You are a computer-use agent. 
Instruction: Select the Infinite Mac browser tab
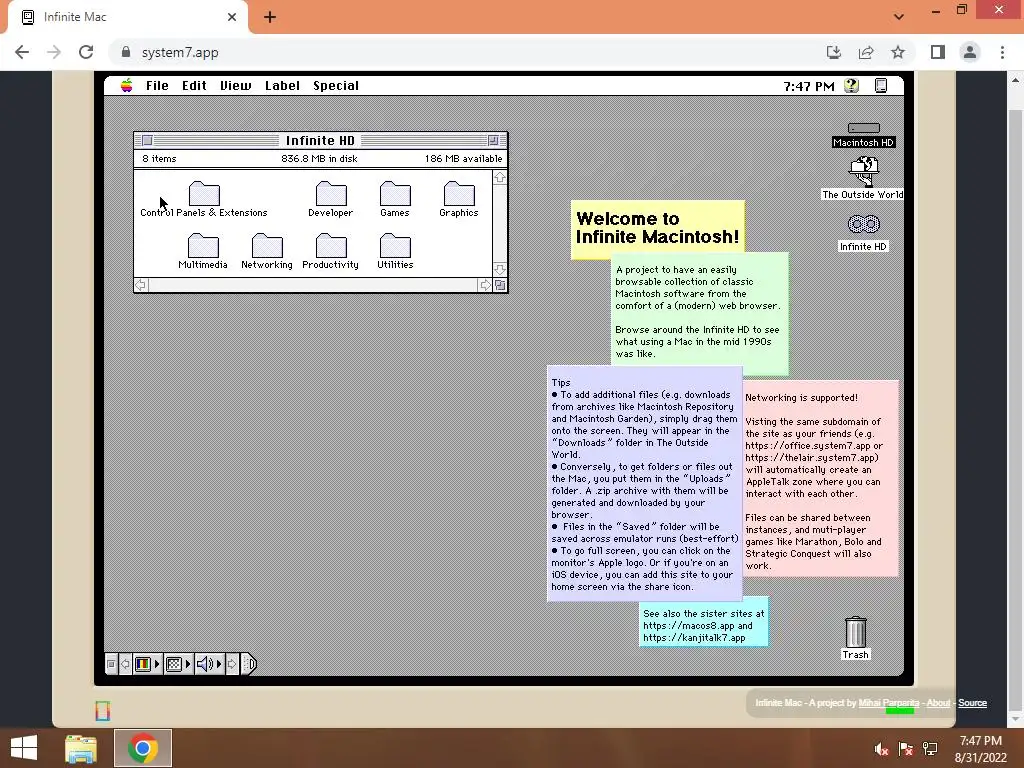coord(128,17)
